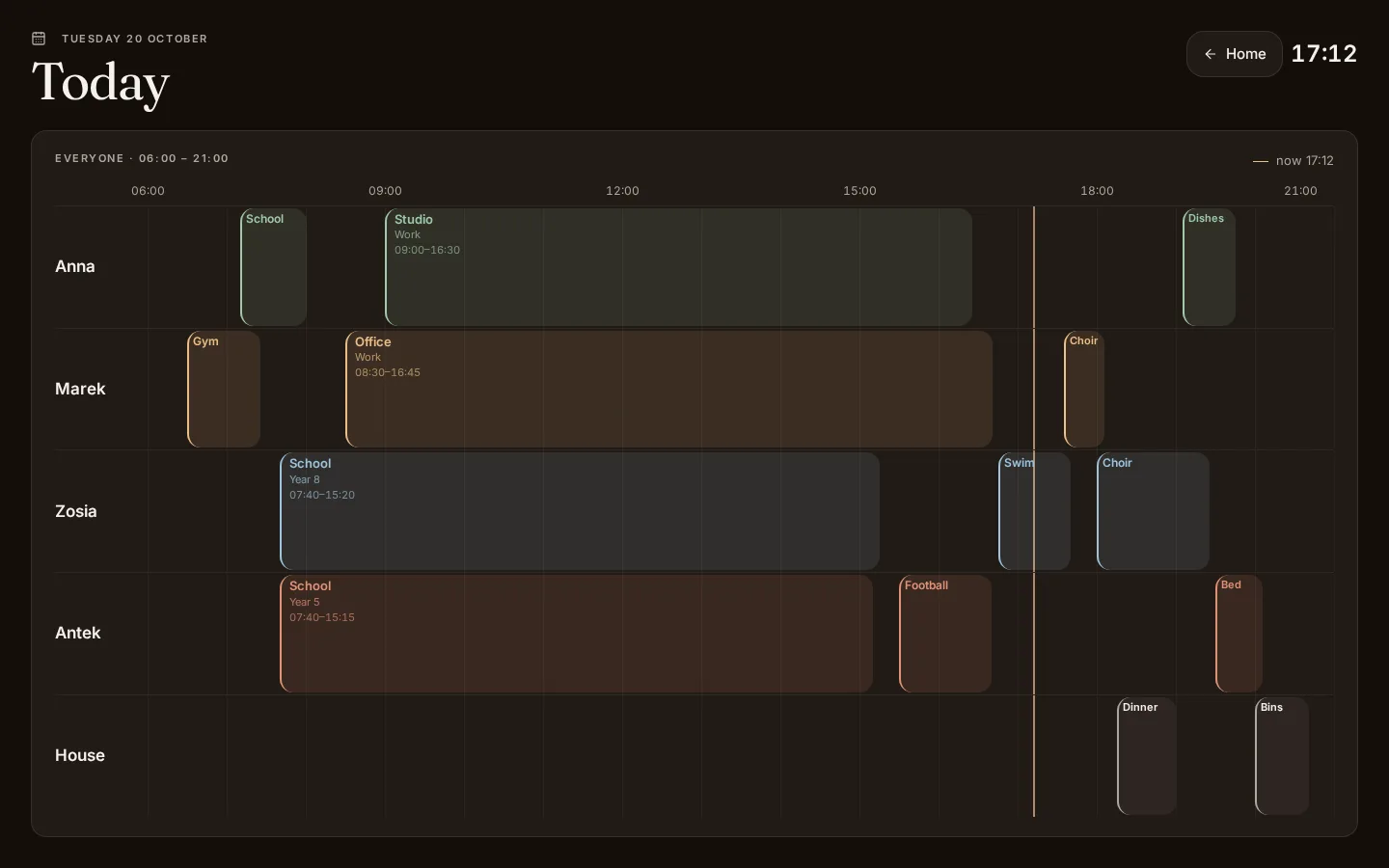1389x868 pixels.
Task: Click the 09:00 time axis label
Action: pos(385,191)
